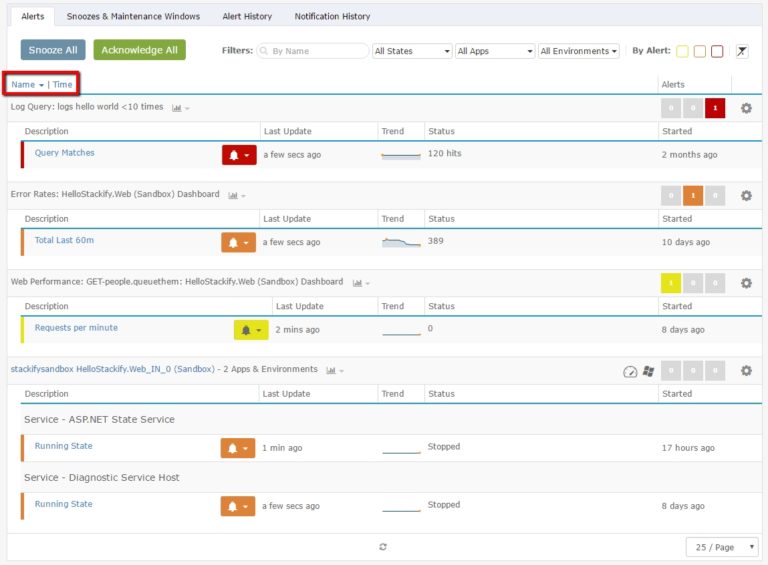Image resolution: width=768 pixels, height=565 pixels.
Task: Open the Query Matches link
Action: point(65,153)
